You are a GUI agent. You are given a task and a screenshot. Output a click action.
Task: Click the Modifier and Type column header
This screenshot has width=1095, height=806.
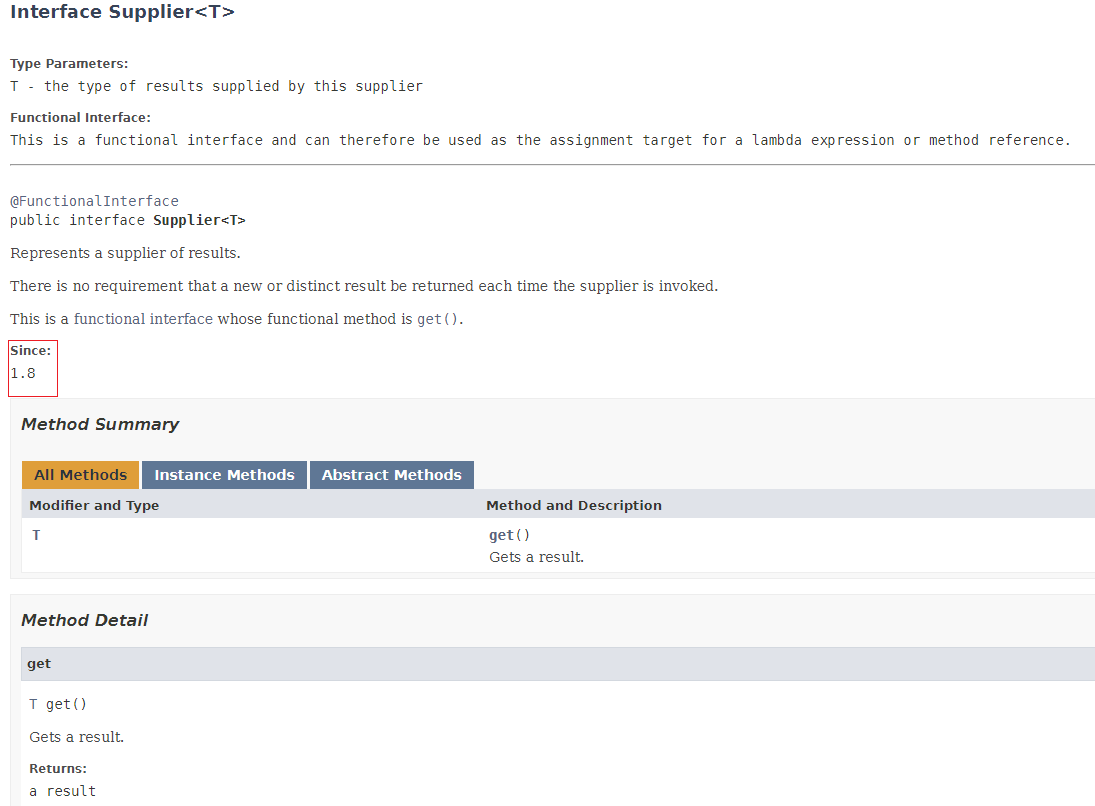pos(94,506)
